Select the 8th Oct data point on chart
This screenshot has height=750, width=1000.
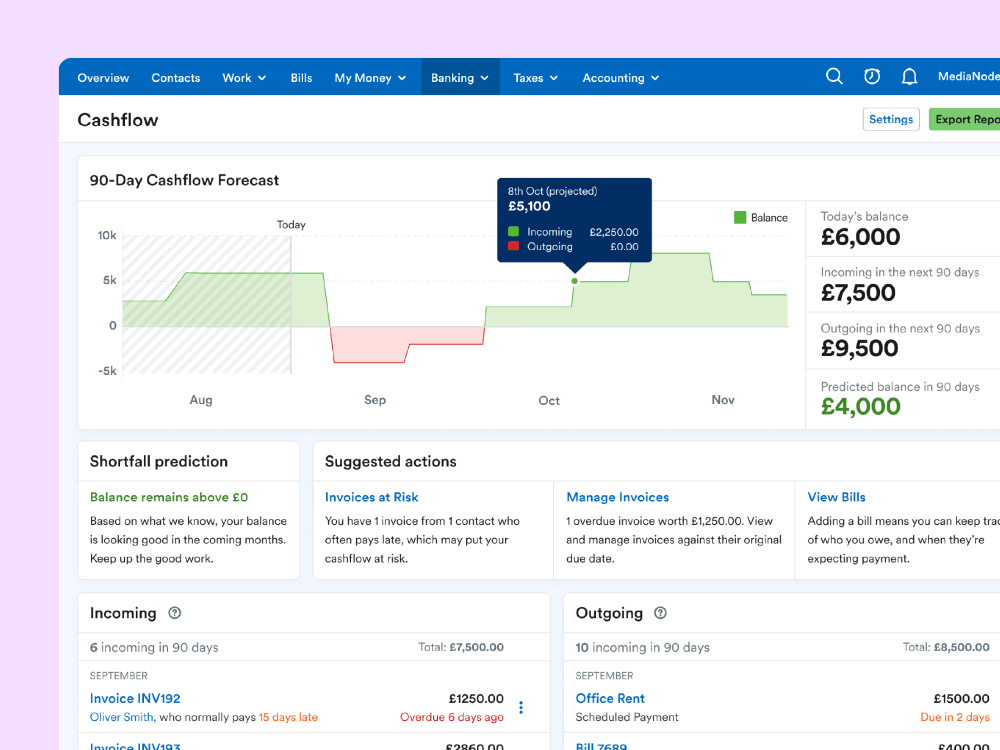[574, 281]
